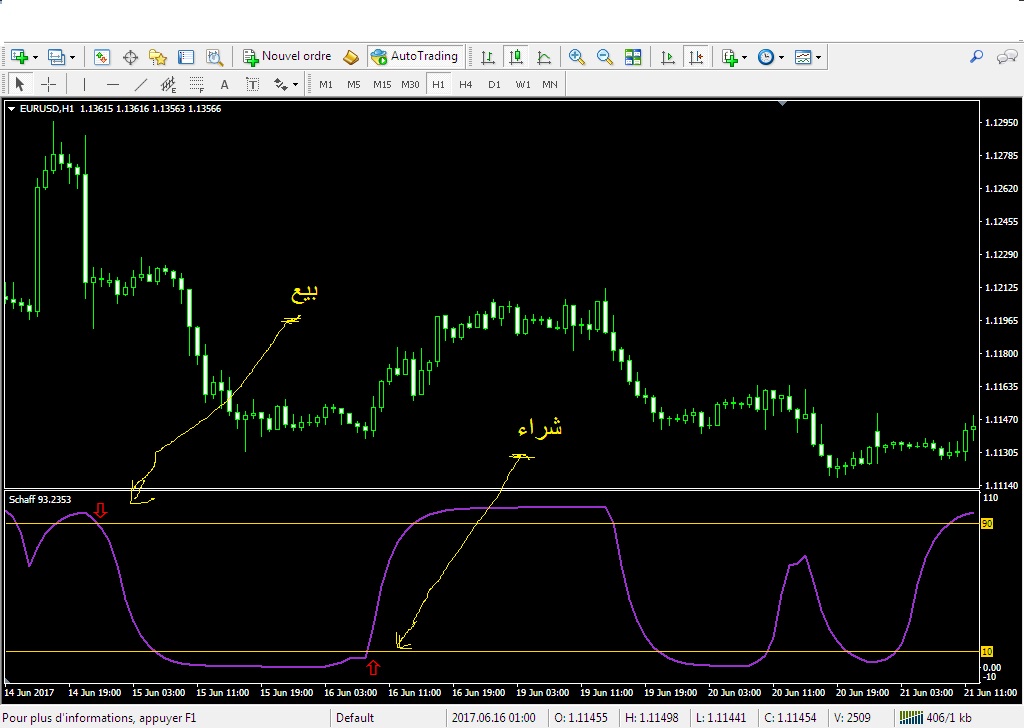Click the Zoom Out magnifier icon

605,57
